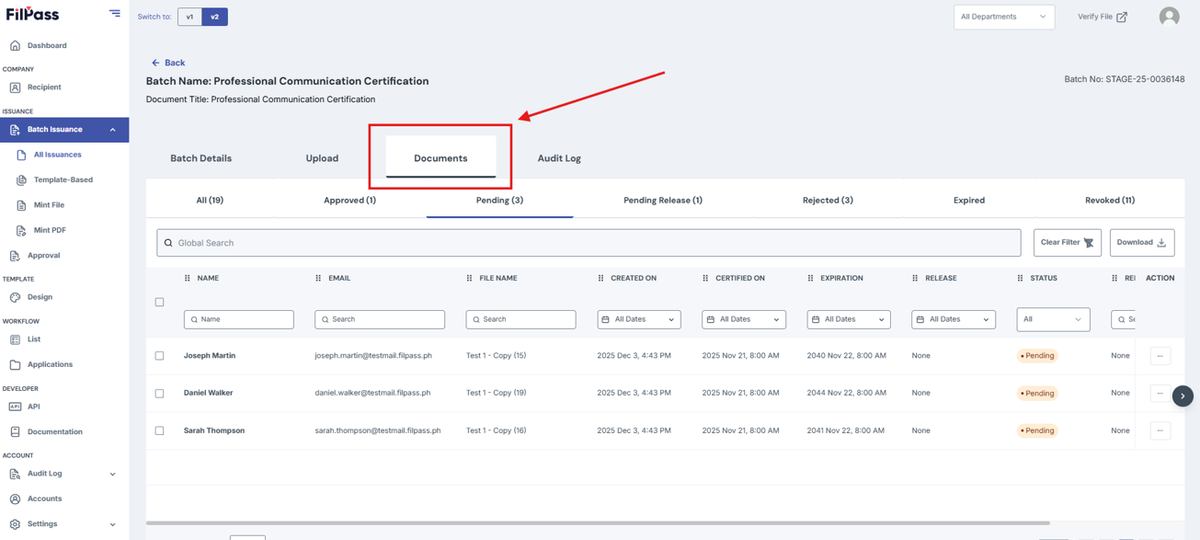Screen dimensions: 1200x540
Task: Click FilPass logo
Action: (33, 14)
